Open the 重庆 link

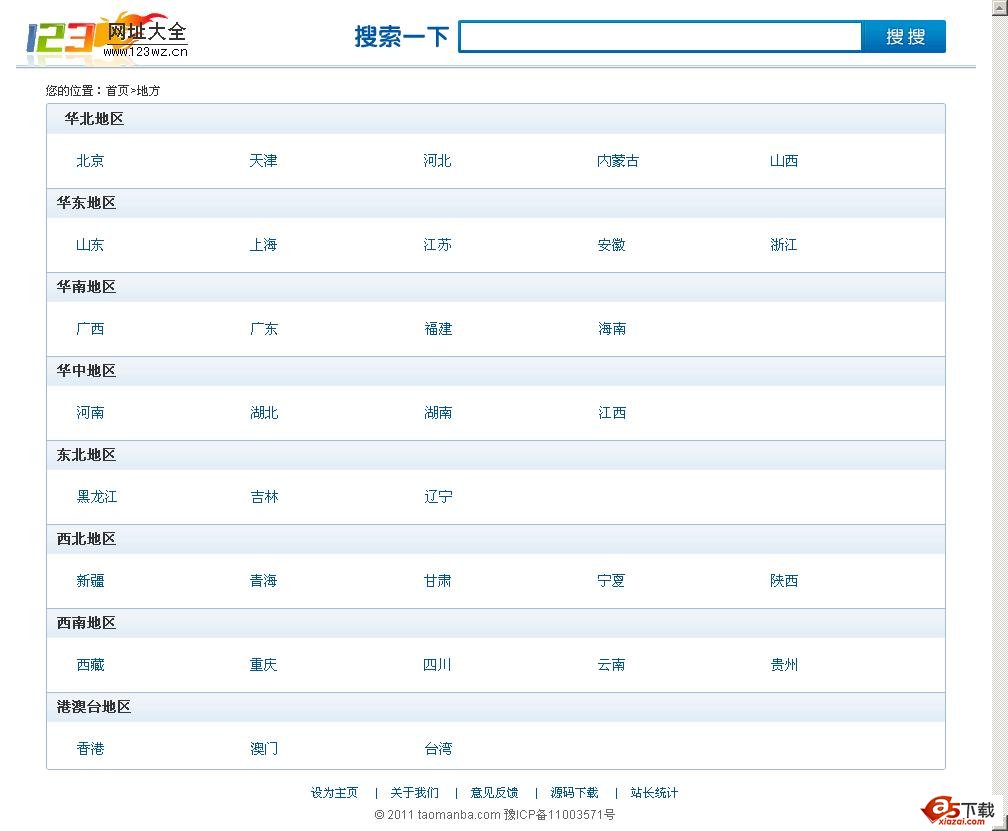tap(264, 665)
